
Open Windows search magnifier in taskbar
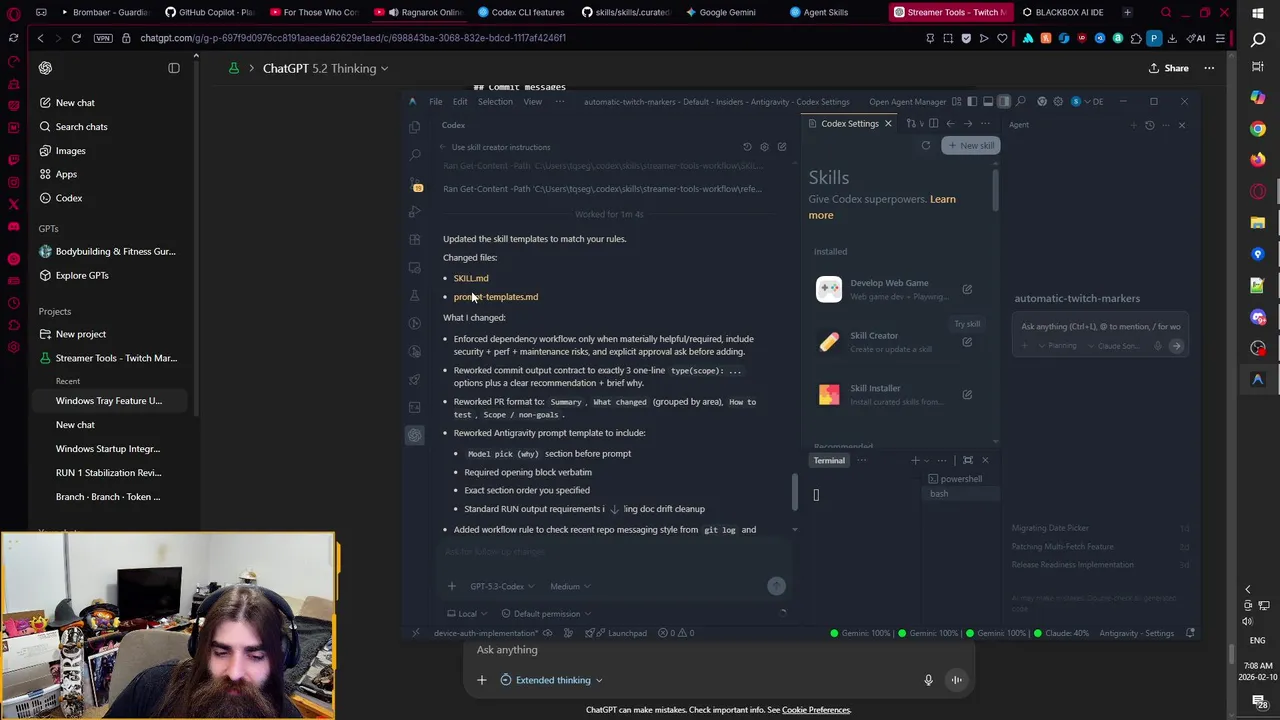tap(1258, 40)
